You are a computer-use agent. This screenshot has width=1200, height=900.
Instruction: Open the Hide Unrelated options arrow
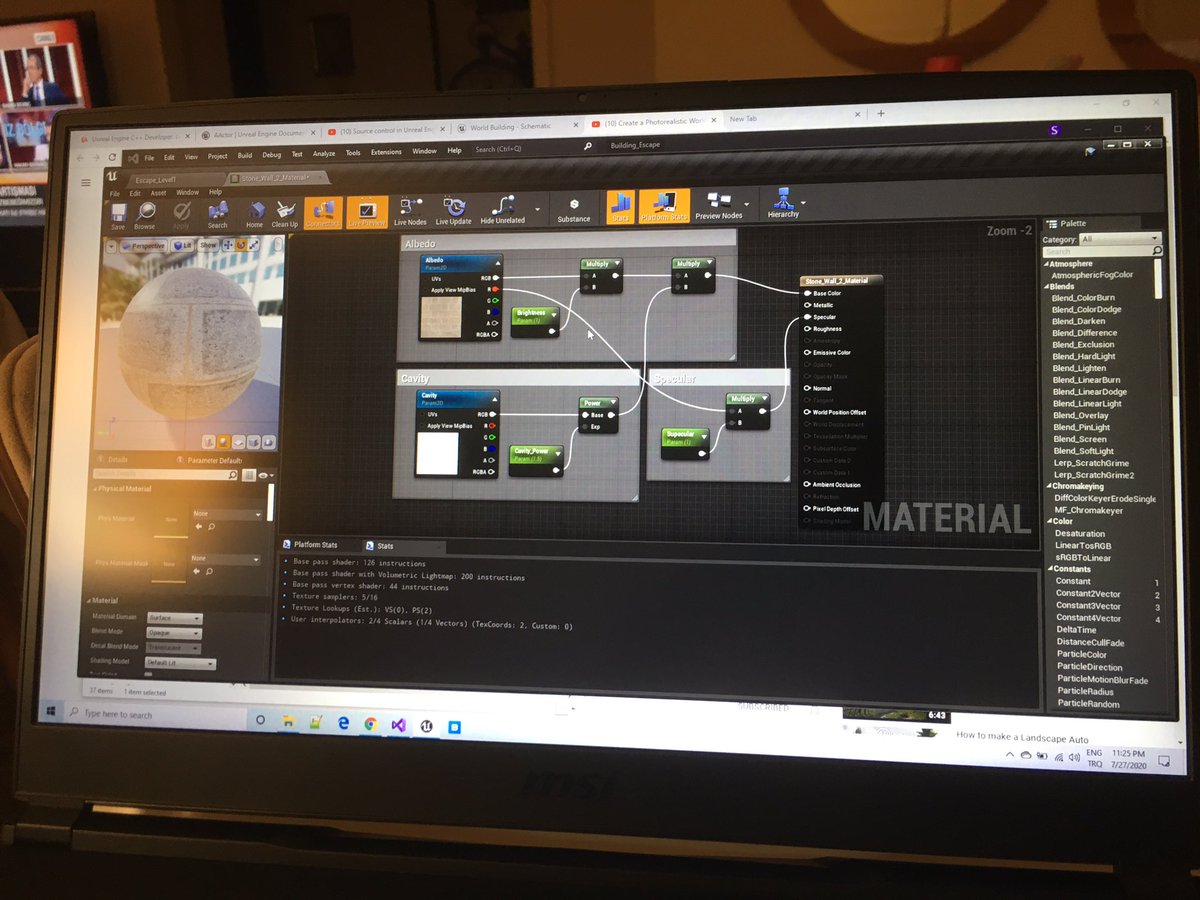pyautogui.click(x=539, y=211)
